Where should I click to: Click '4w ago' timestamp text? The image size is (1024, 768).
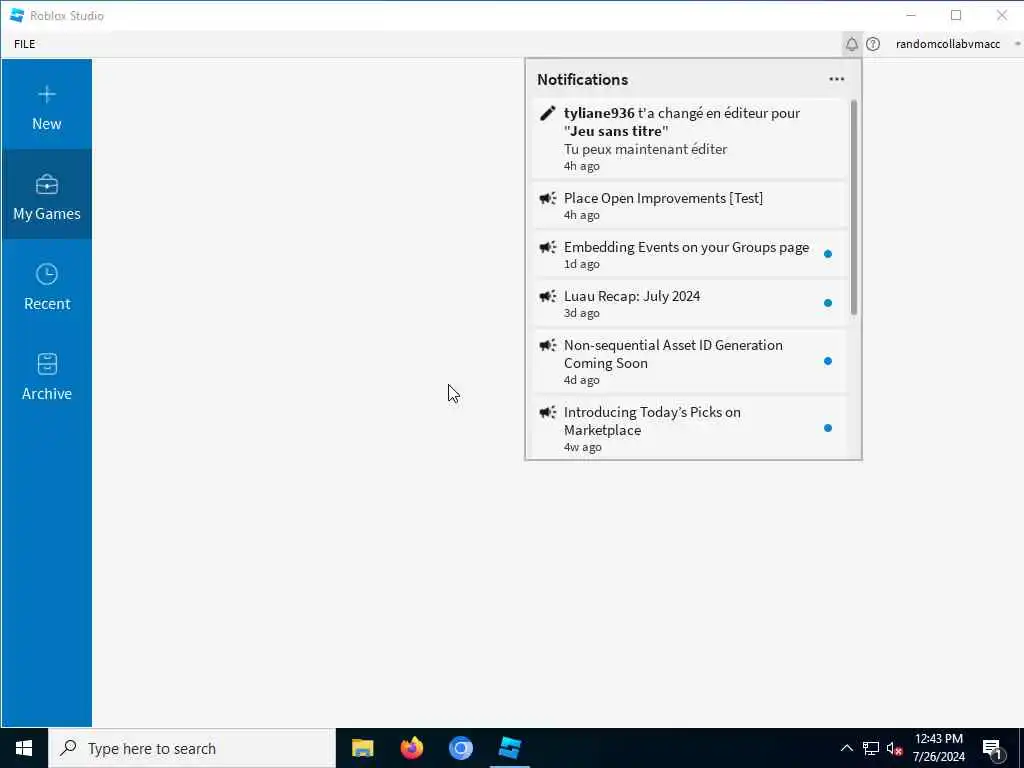(583, 447)
